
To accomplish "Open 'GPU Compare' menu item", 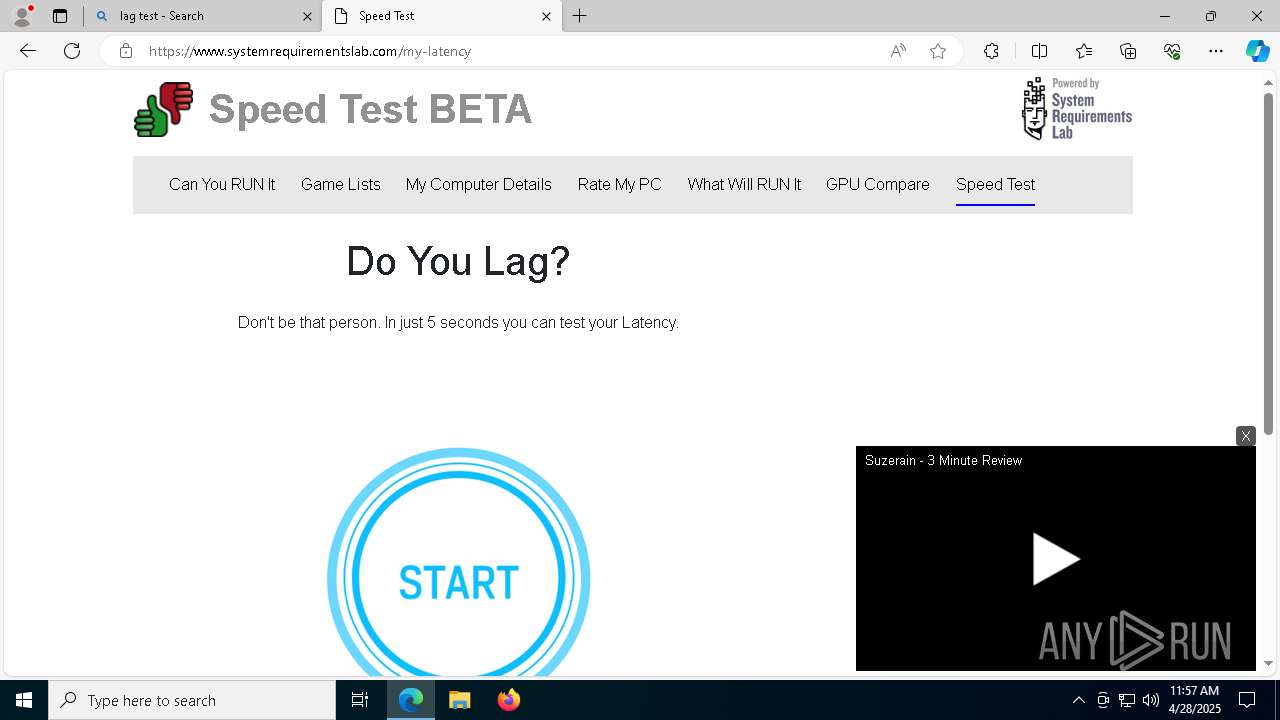I will point(878,184).
